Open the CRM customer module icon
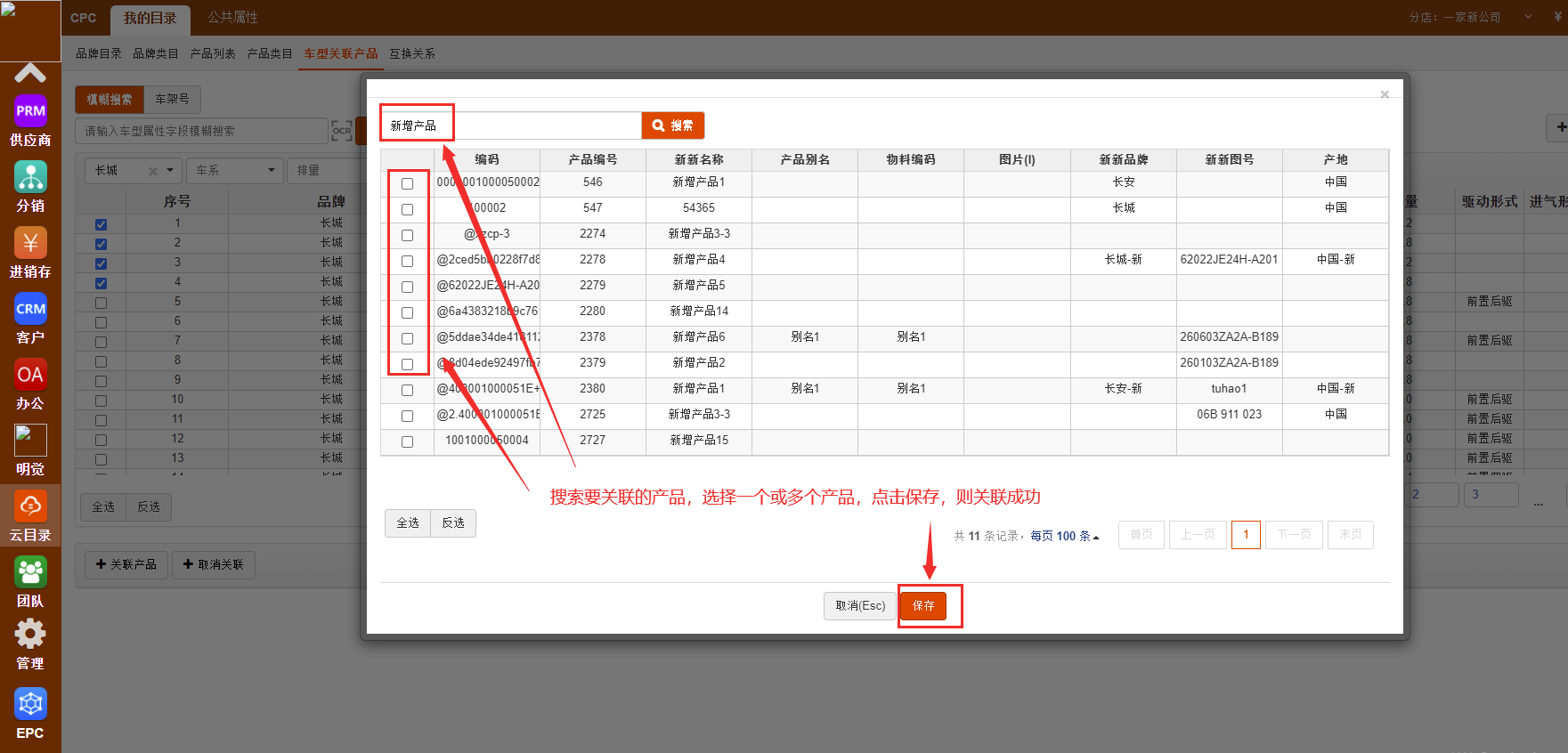The height and width of the screenshot is (753, 1568). point(30,309)
